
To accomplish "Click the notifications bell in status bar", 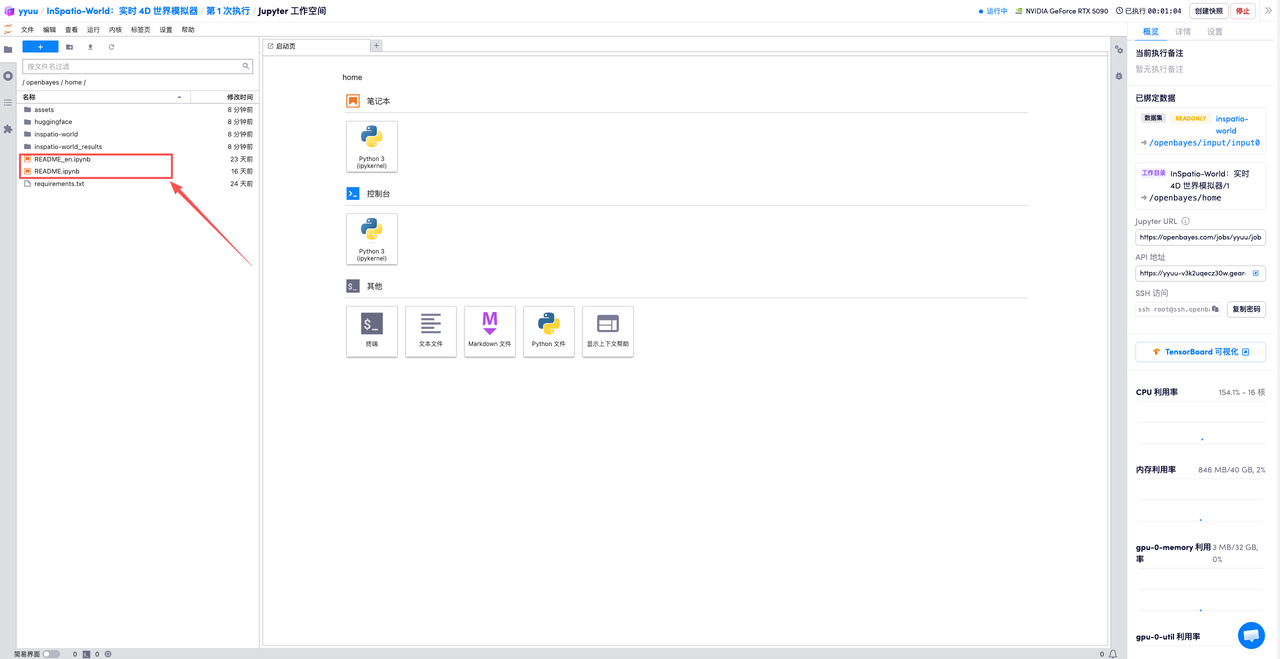I will tap(1113, 654).
